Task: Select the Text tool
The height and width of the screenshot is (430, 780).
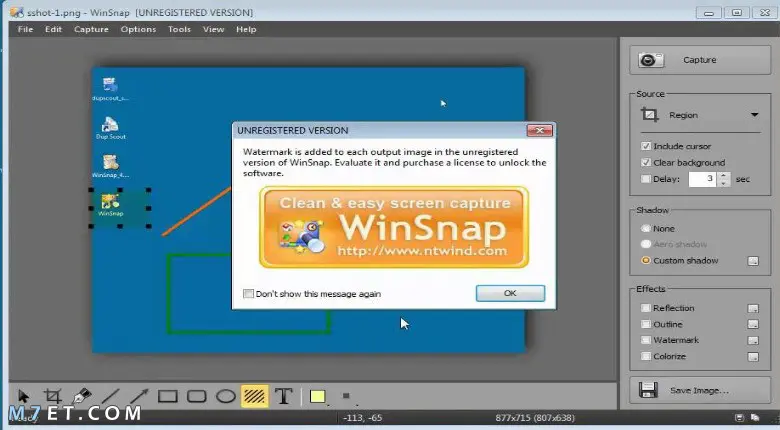Action: tap(284, 397)
